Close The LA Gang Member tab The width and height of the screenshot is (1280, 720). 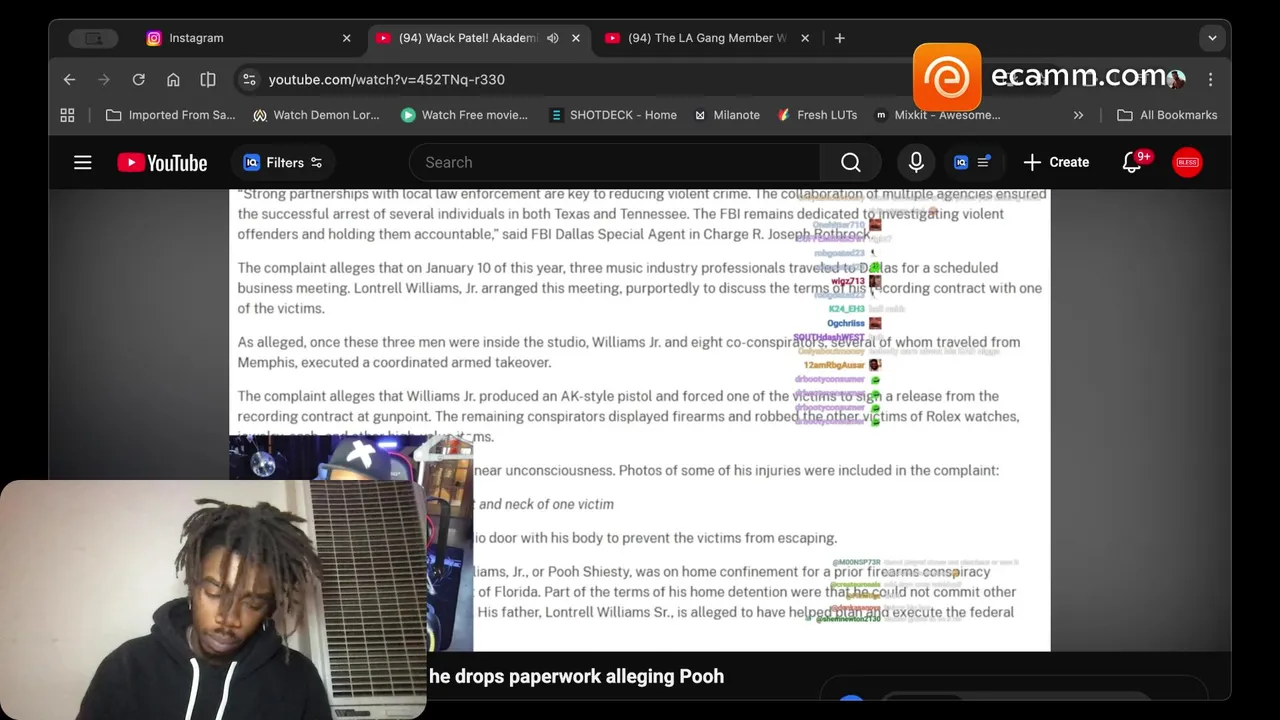[x=805, y=38]
